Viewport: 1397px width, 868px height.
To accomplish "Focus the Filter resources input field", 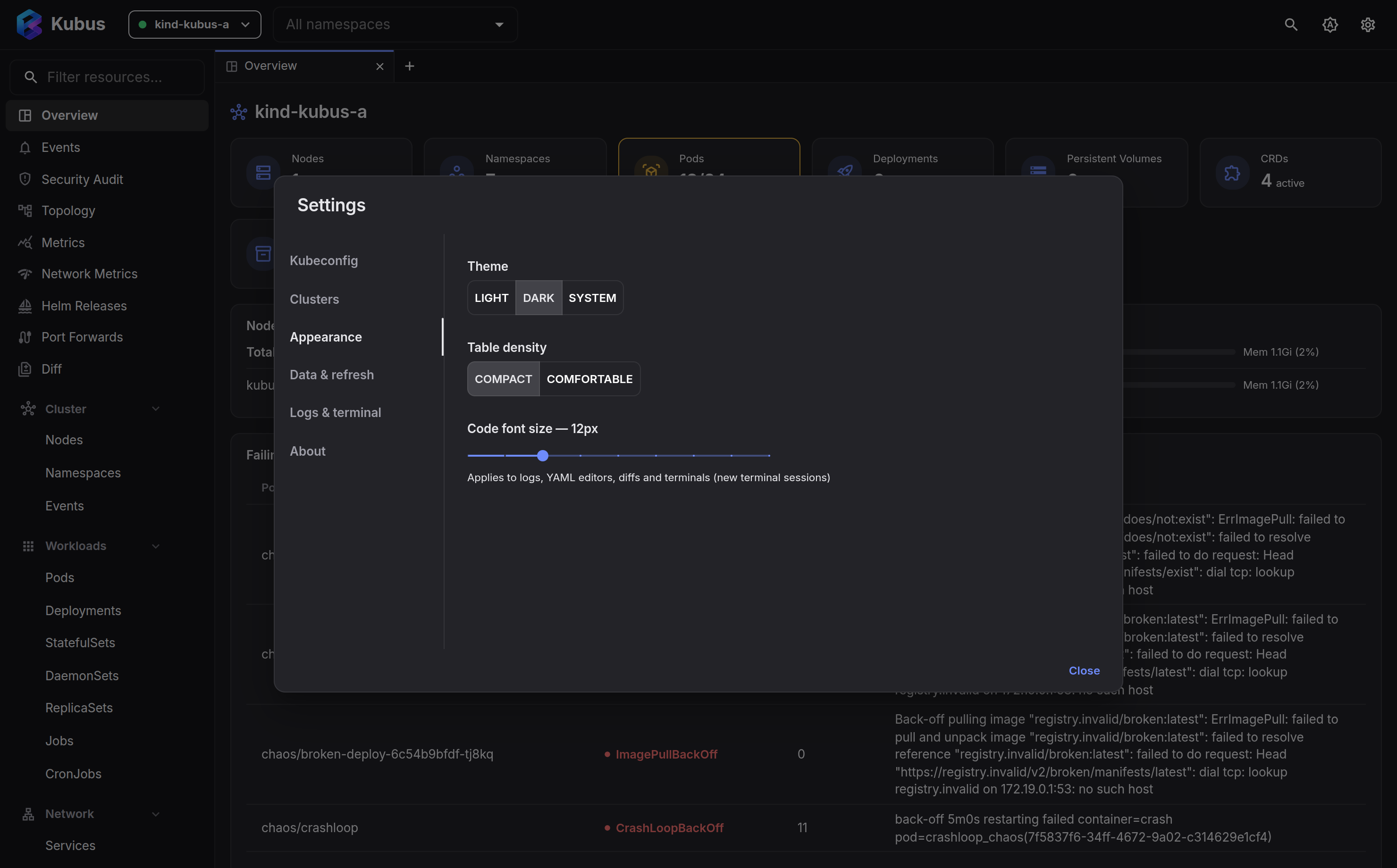I will point(108,77).
